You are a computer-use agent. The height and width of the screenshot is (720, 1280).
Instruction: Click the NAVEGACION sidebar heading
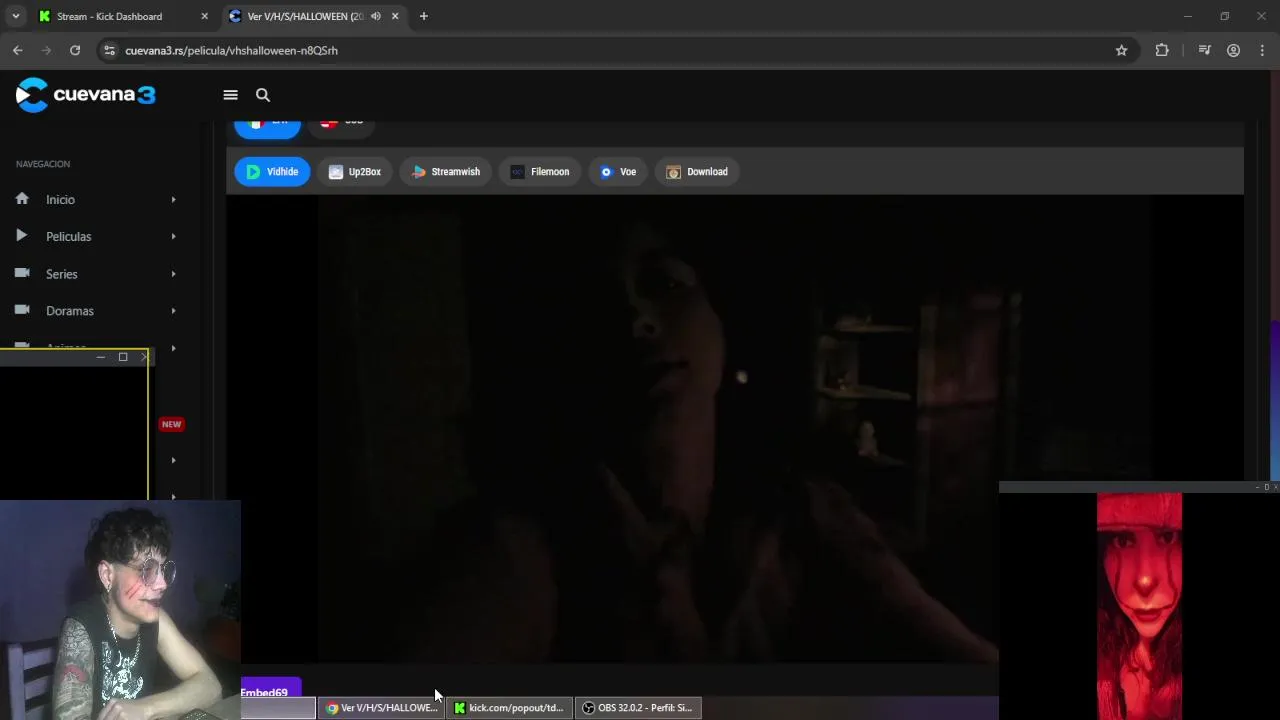pyautogui.click(x=43, y=164)
